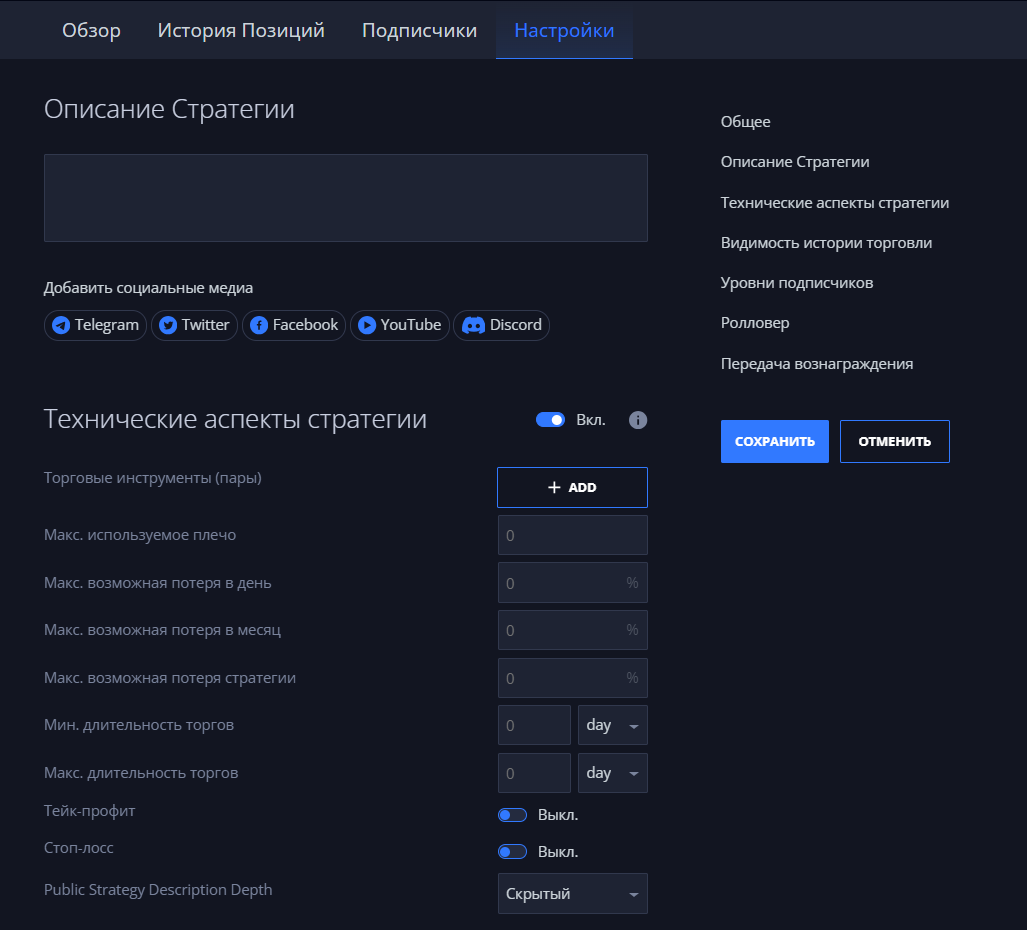
Task: Switch to the Обзор tab
Action: [91, 30]
